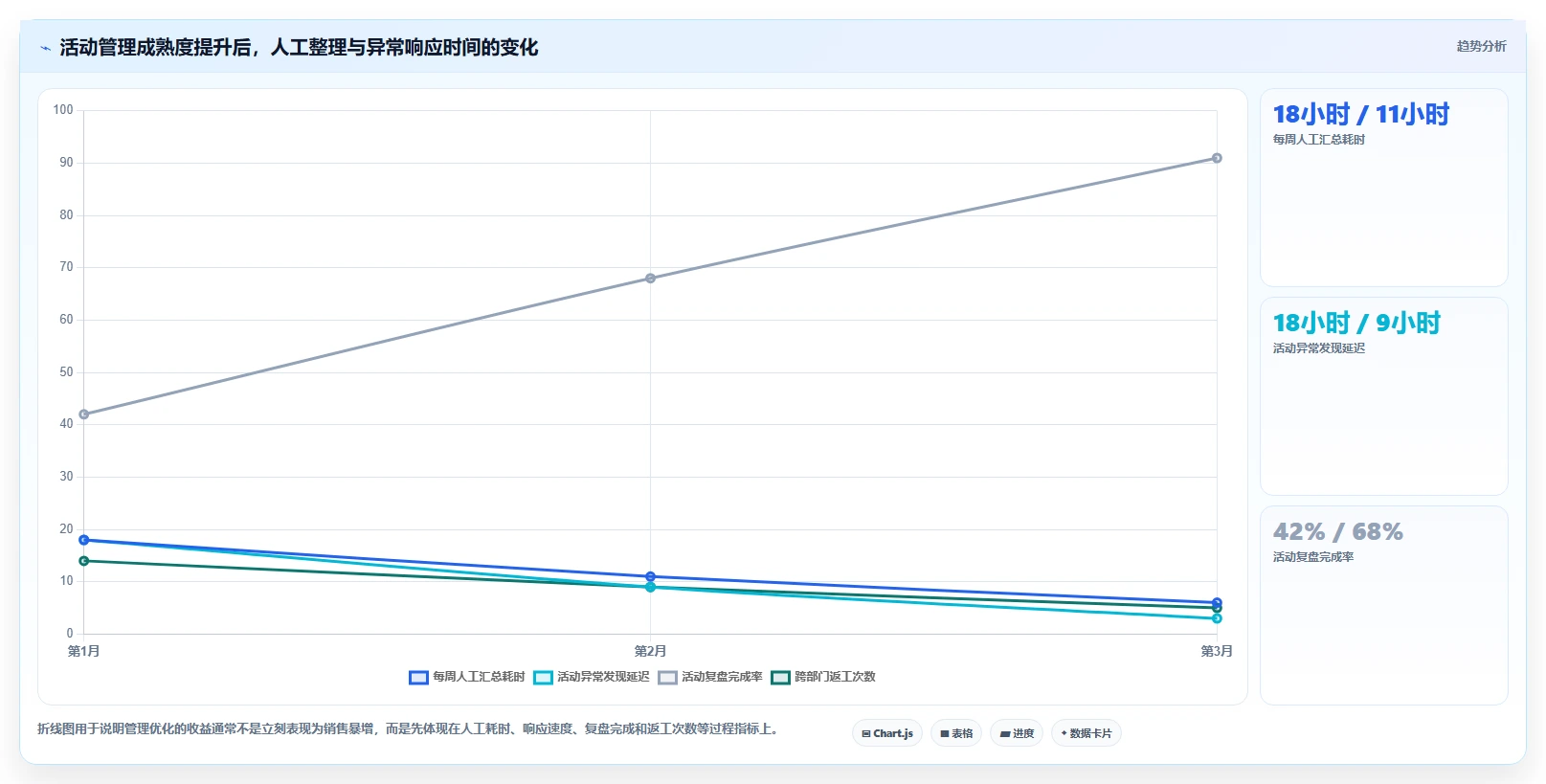The height and width of the screenshot is (784, 1546).
Task: Click the 100 y-axis tick label
Action: 63,110
